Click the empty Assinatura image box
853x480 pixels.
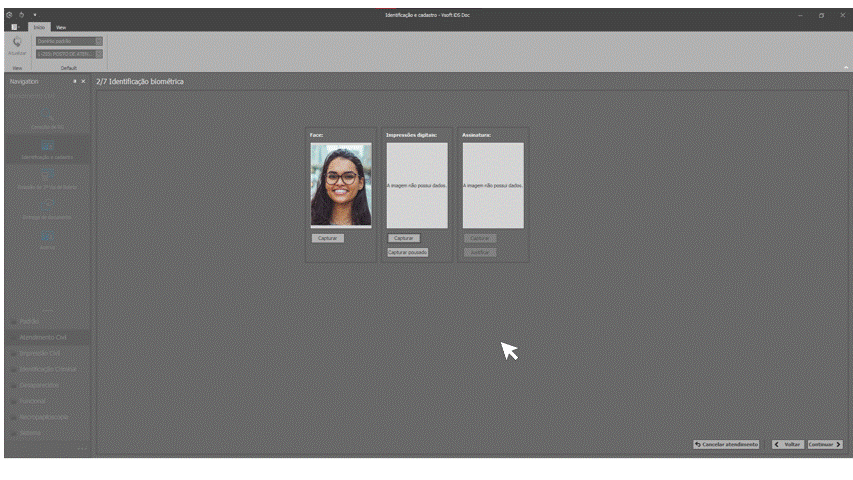493,186
